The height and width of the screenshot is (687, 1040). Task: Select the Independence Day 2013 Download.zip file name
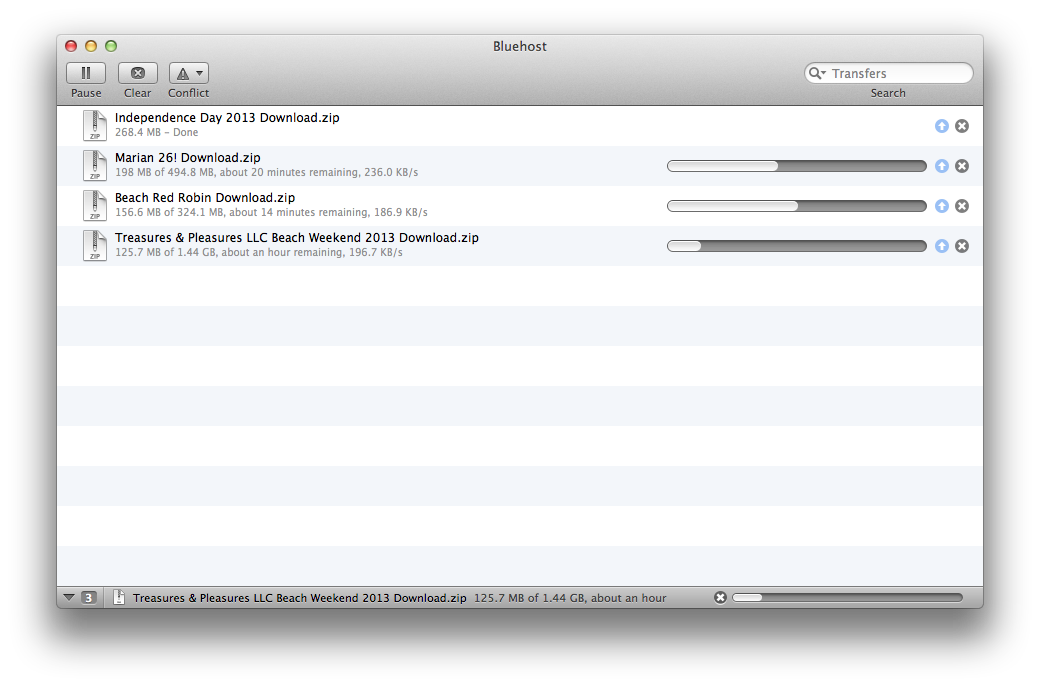tap(227, 117)
